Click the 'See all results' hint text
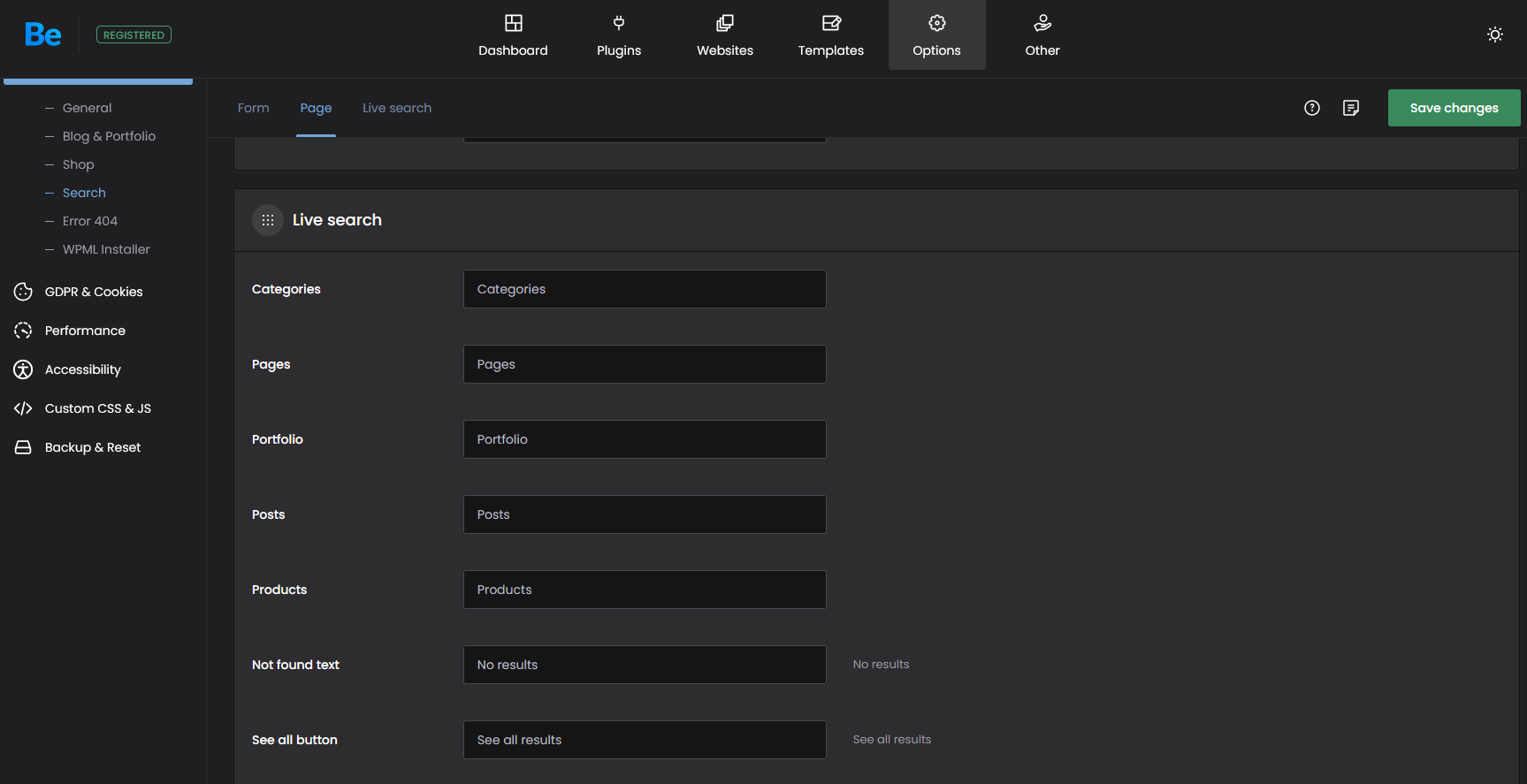Viewport: 1527px width, 784px height. pos(892,740)
